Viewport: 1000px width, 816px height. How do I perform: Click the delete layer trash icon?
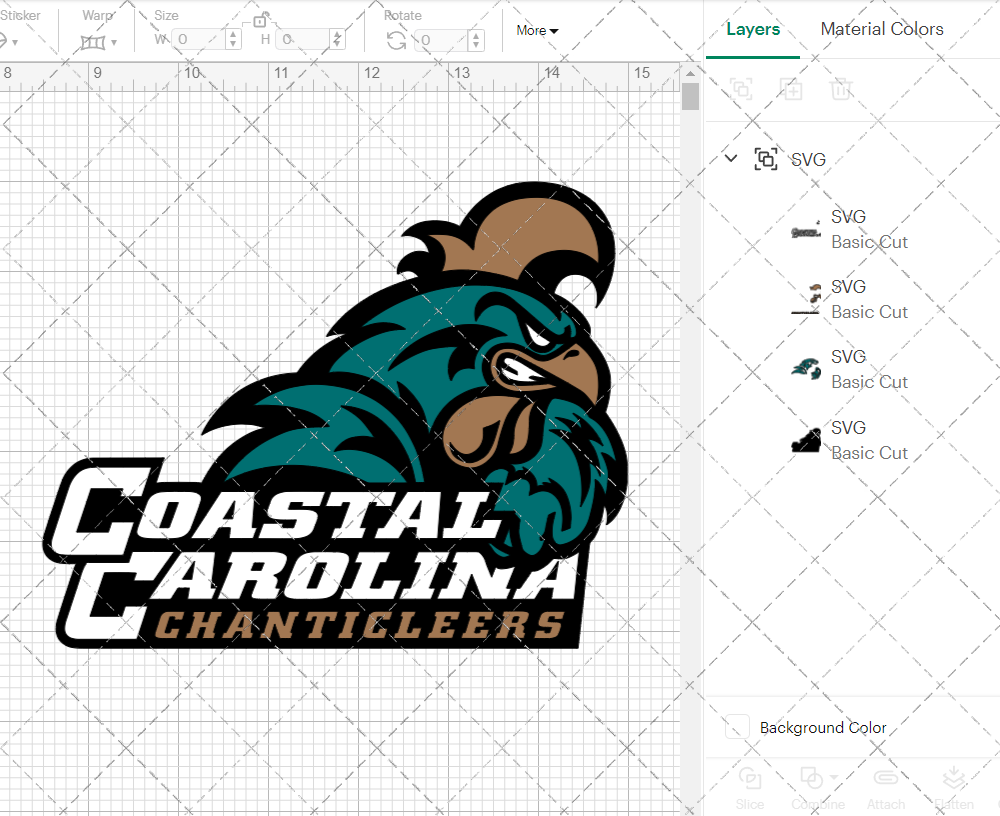pyautogui.click(x=841, y=89)
